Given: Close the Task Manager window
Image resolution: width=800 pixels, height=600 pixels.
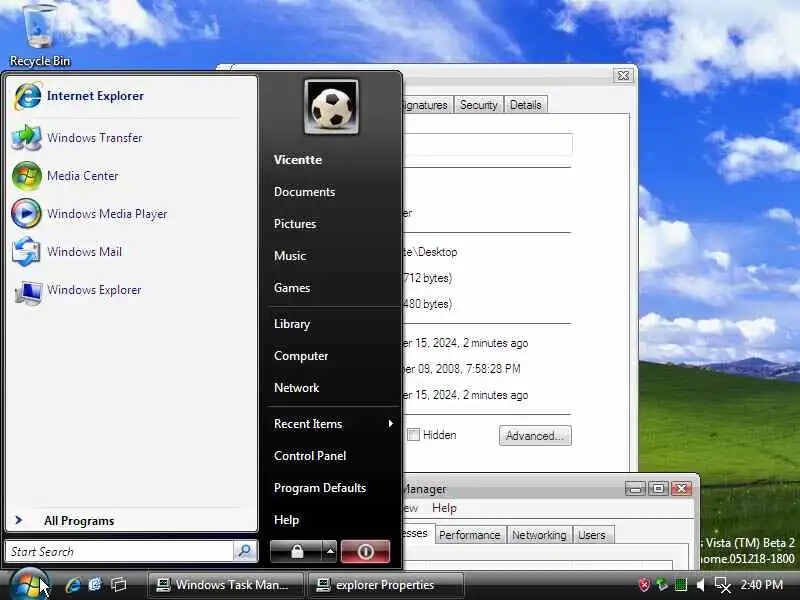Looking at the screenshot, I should [x=681, y=489].
